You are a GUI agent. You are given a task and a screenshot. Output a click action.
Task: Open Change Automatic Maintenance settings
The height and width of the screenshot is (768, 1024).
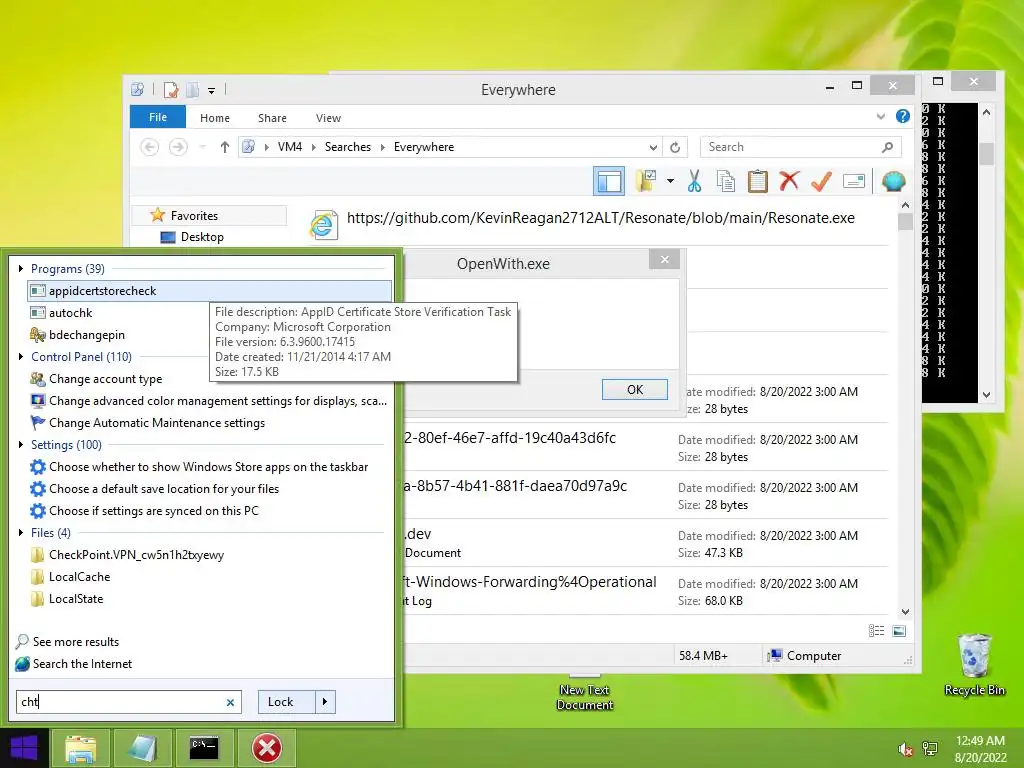pyautogui.click(x=157, y=423)
